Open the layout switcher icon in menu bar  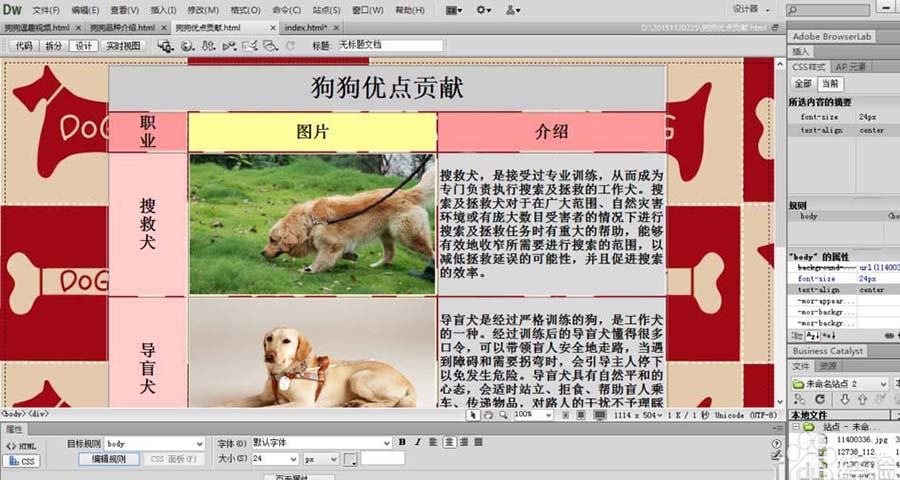(x=454, y=10)
